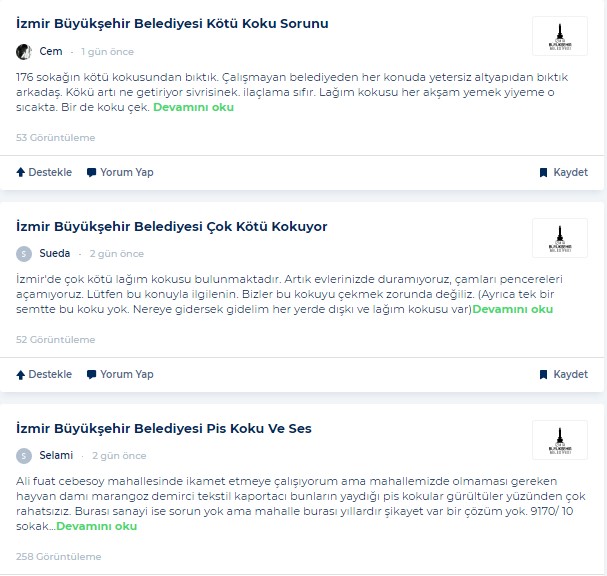Image resolution: width=607 pixels, height=576 pixels.
Task: Click comment bubble icon on Cem's post
Action: (91, 172)
